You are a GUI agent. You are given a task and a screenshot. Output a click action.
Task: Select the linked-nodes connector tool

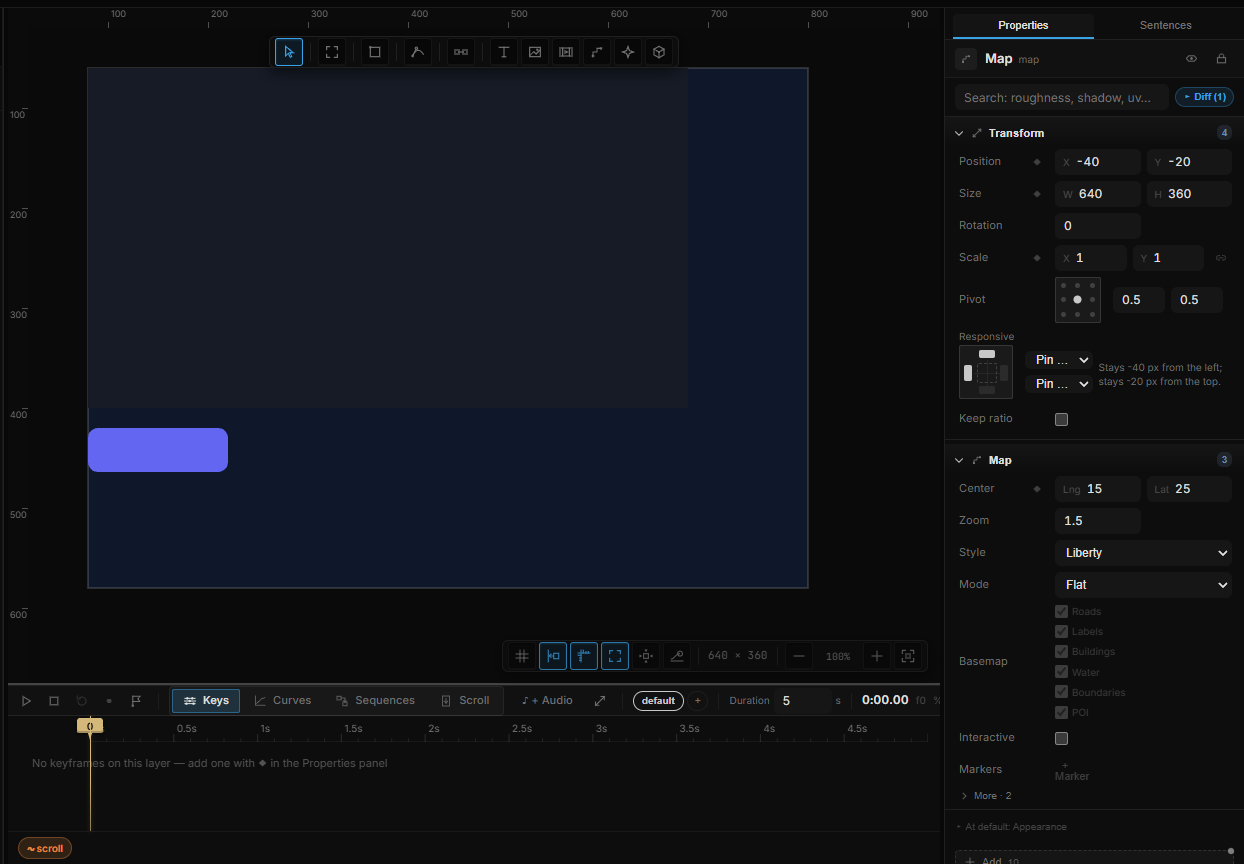pyautogui.click(x=461, y=52)
